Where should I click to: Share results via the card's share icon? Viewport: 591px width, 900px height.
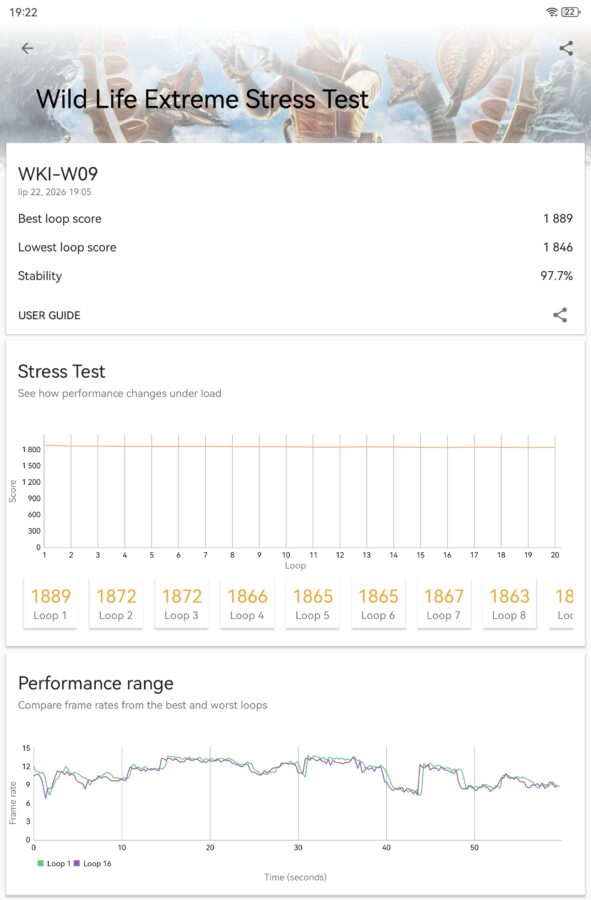(x=560, y=315)
